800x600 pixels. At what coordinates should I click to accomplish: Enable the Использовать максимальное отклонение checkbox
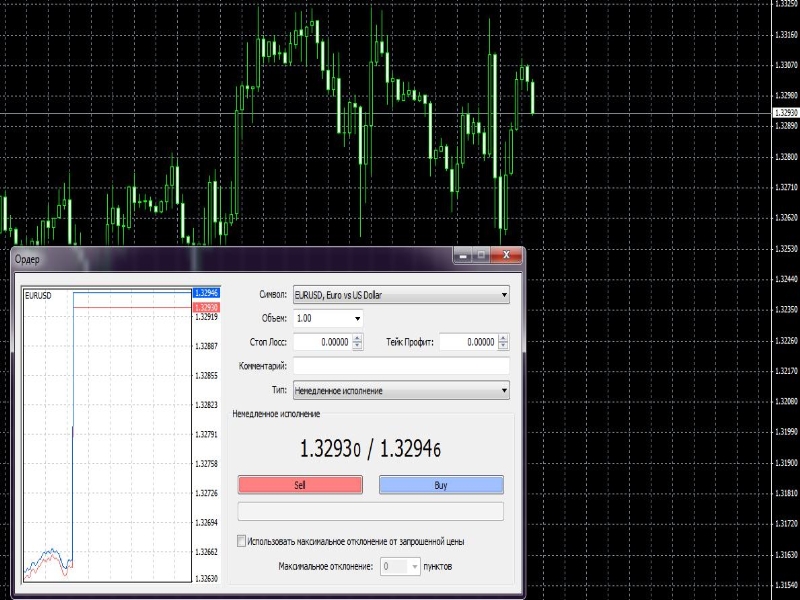(241, 541)
